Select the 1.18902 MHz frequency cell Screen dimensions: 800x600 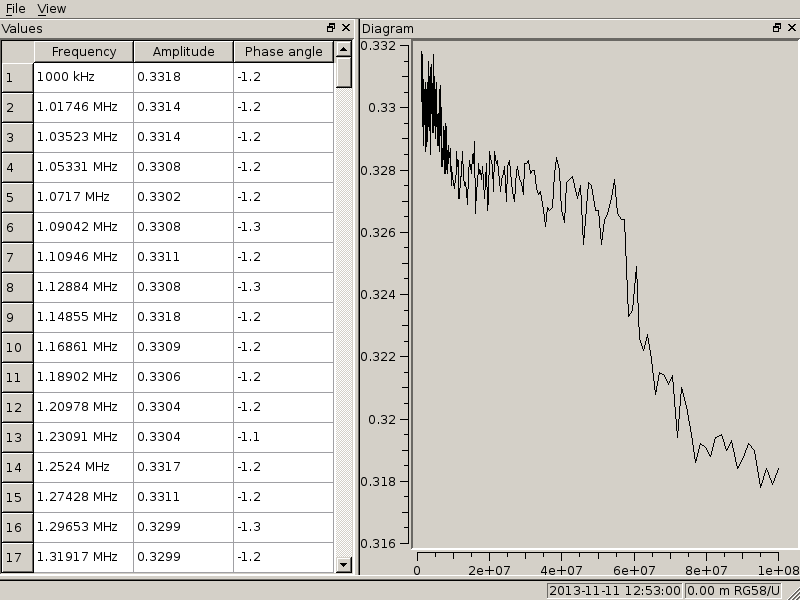click(84, 378)
